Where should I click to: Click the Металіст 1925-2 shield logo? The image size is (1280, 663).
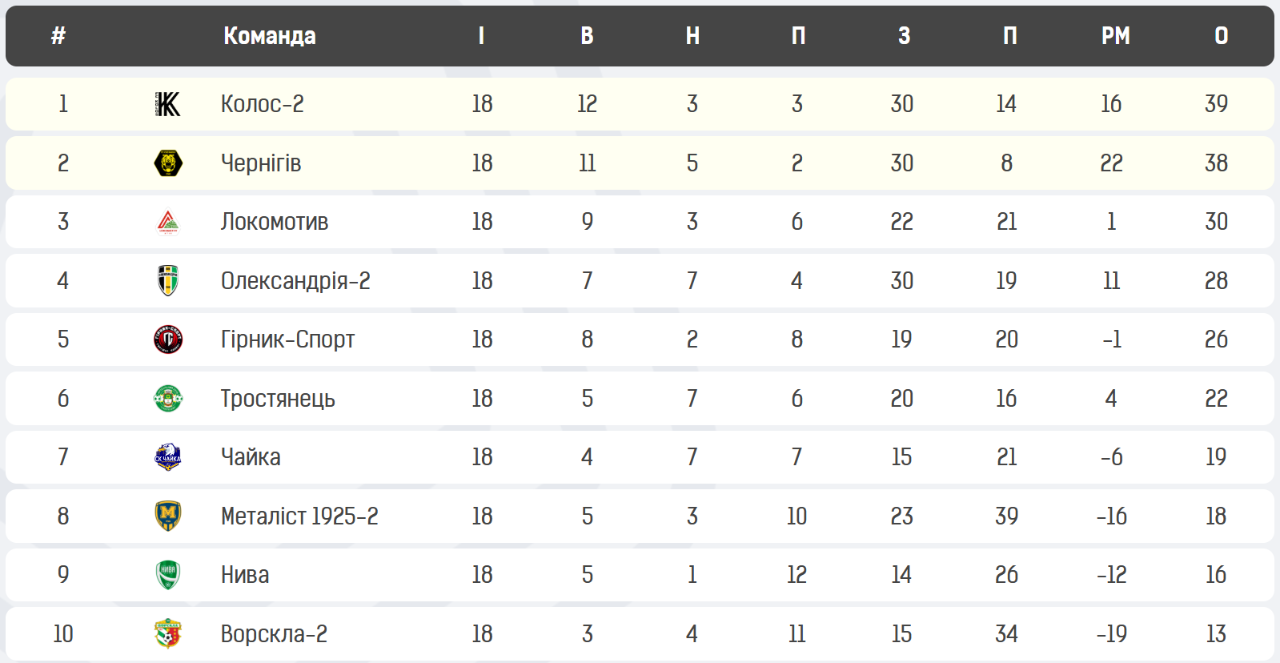[x=168, y=516]
